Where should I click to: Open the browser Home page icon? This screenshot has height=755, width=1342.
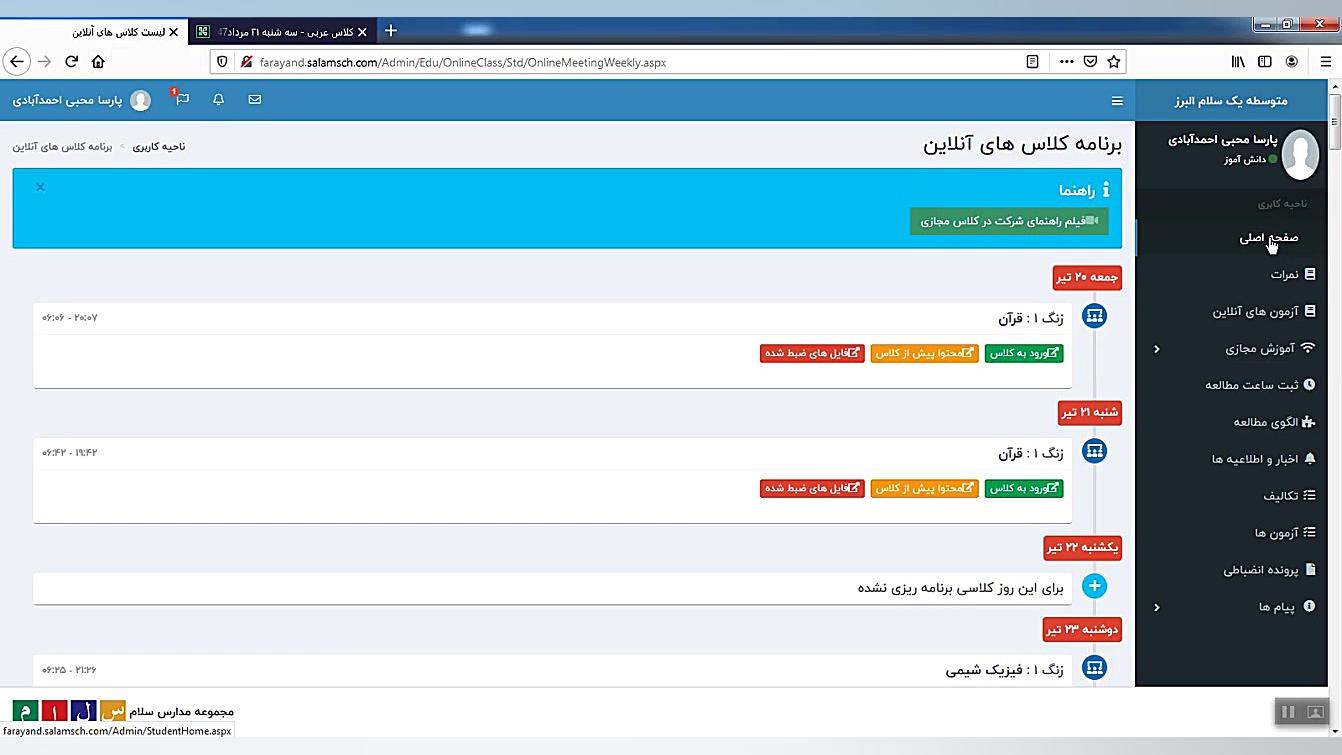tap(98, 62)
